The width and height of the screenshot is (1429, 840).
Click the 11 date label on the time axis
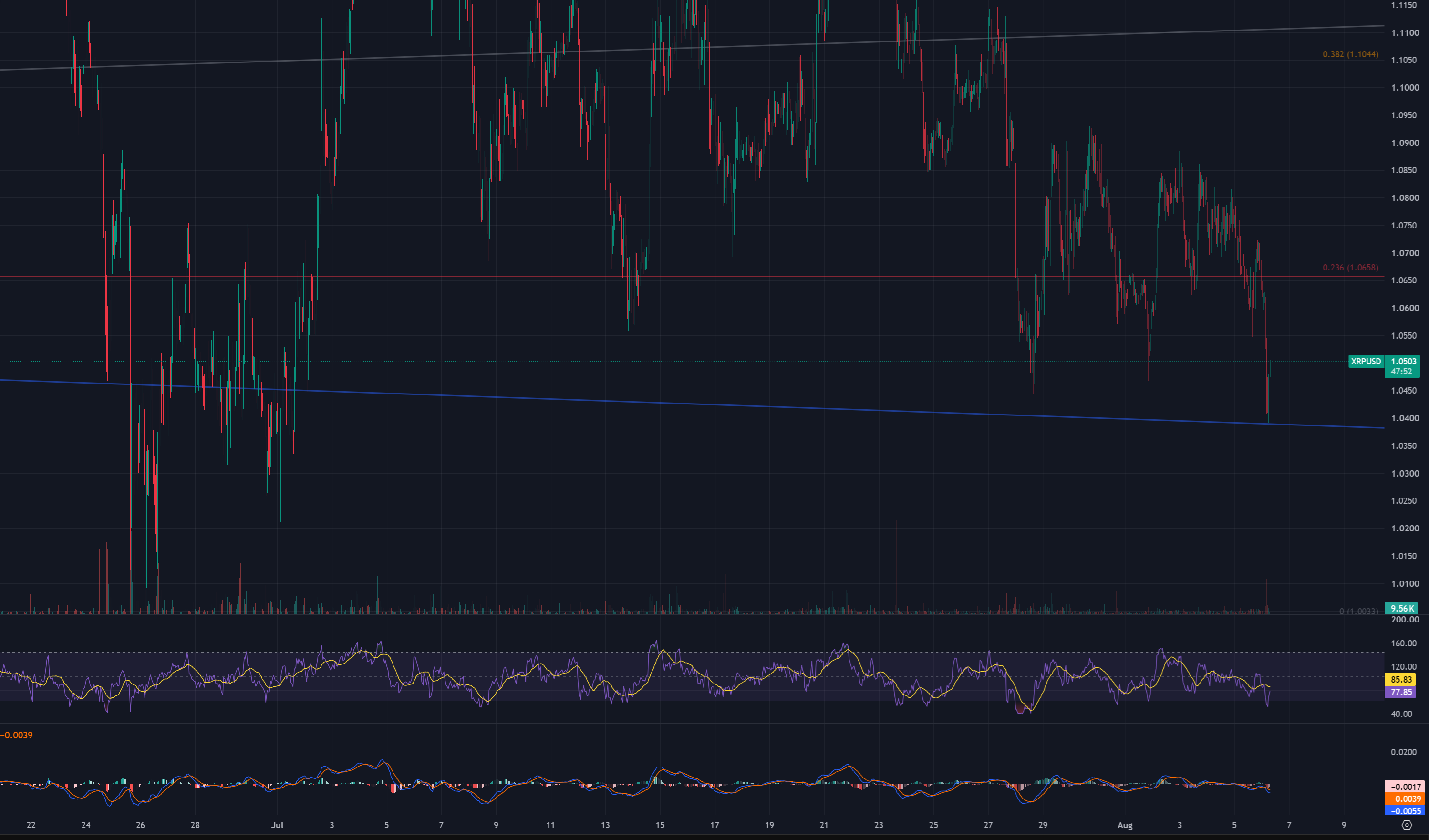[550, 825]
